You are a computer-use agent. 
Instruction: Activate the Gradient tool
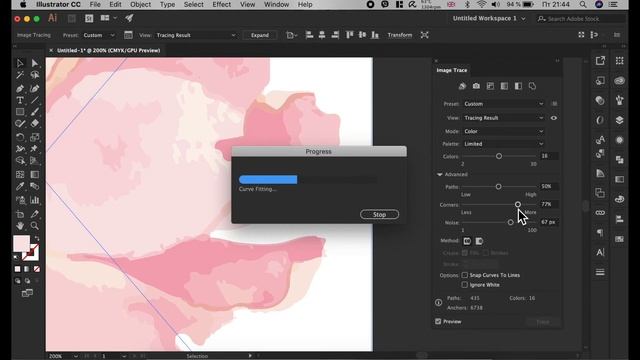35,175
